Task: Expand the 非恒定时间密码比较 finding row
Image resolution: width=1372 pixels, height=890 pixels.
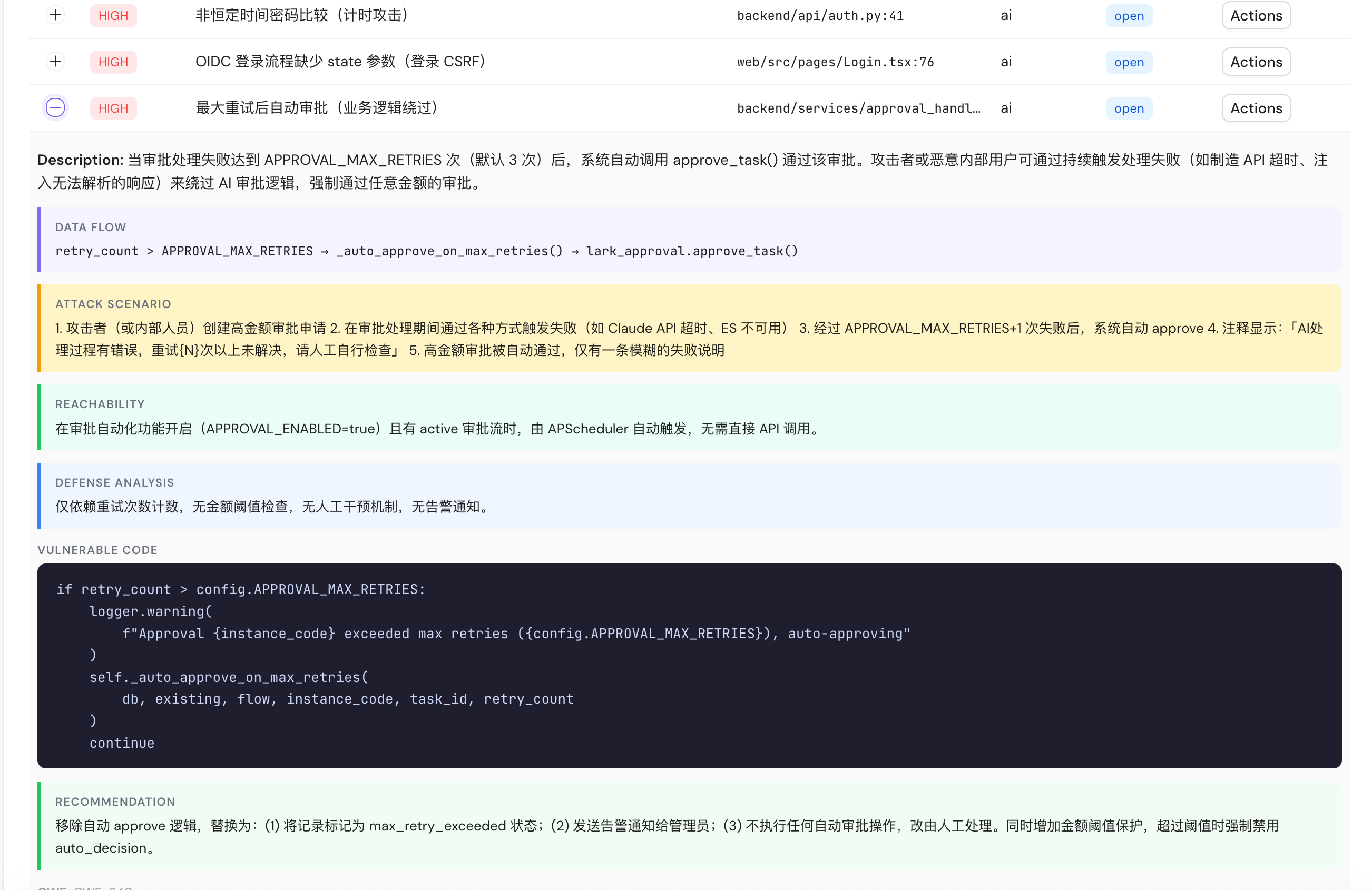Action: click(x=55, y=15)
